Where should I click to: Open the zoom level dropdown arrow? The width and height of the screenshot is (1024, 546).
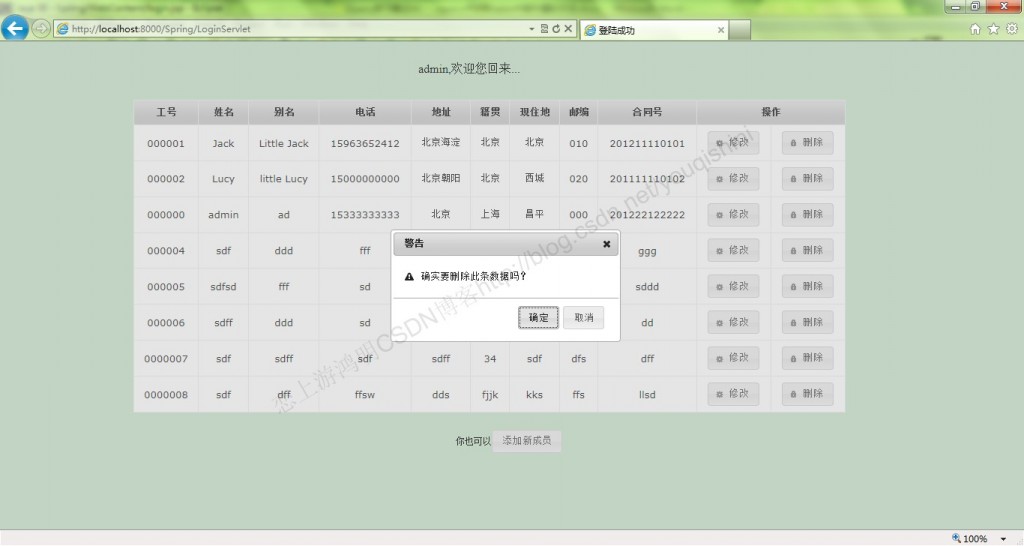1003,539
